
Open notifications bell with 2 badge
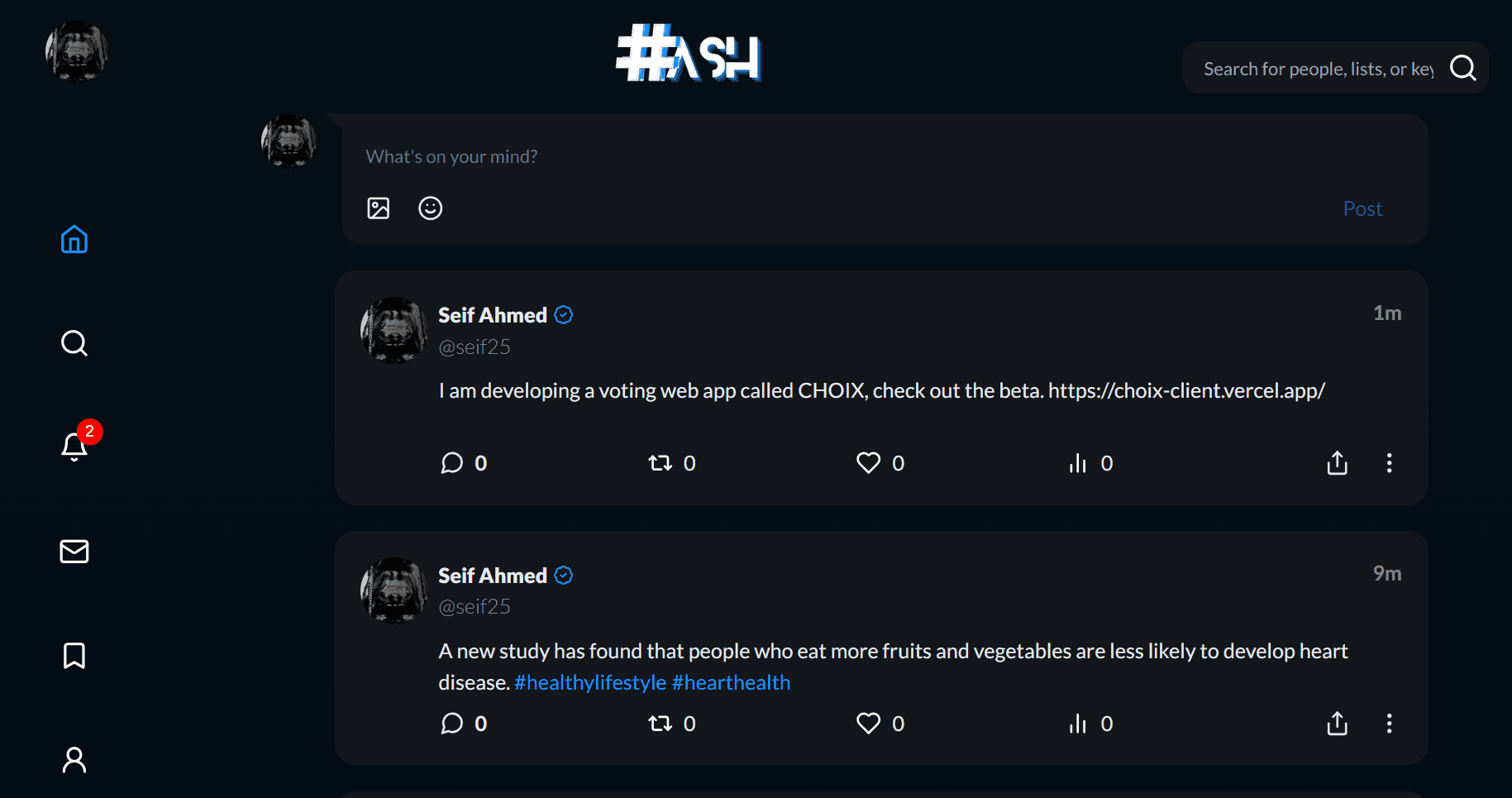tap(74, 447)
